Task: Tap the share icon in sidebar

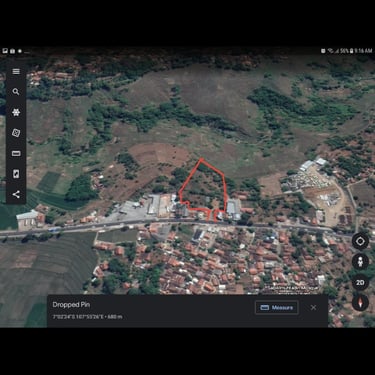Action: [x=16, y=194]
